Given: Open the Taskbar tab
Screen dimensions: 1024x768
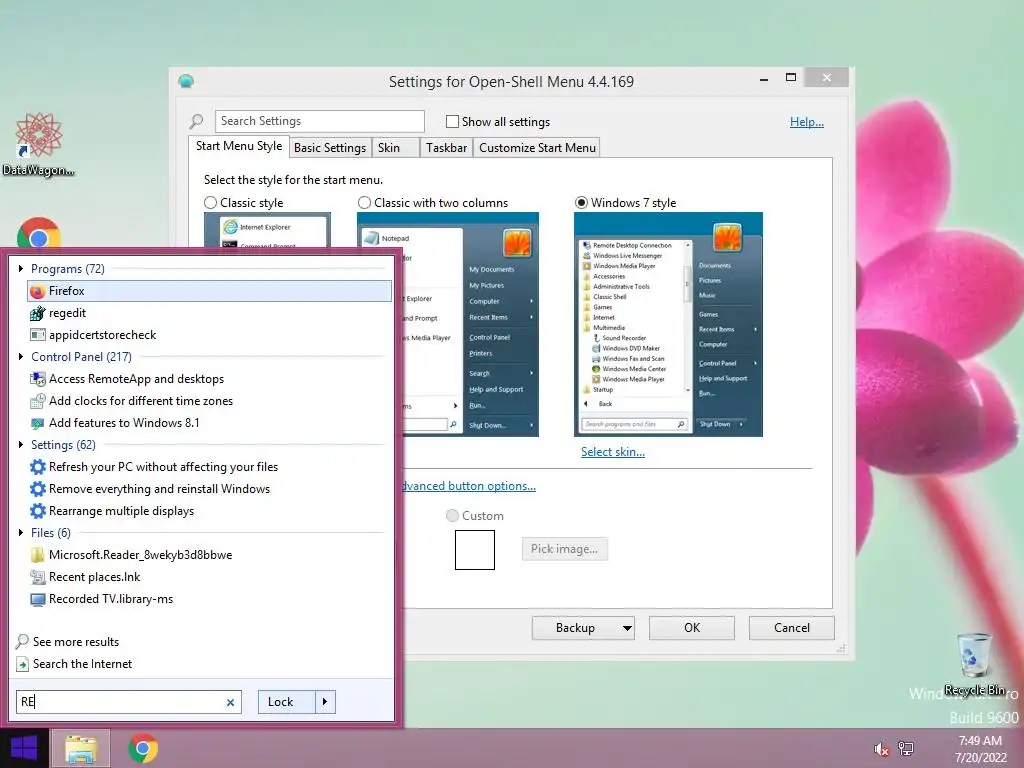Looking at the screenshot, I should (447, 148).
